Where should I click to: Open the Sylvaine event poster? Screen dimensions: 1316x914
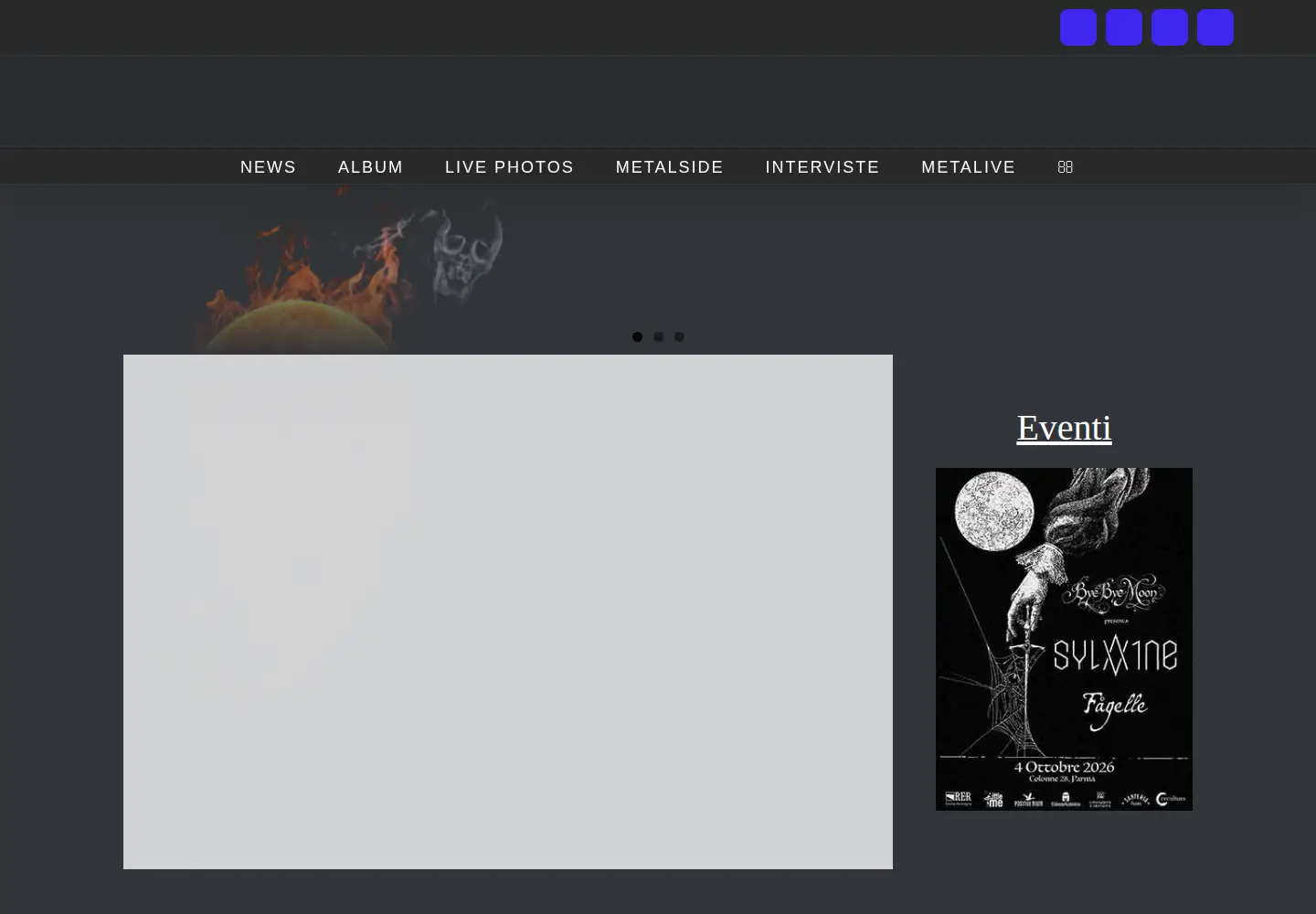[1064, 639]
